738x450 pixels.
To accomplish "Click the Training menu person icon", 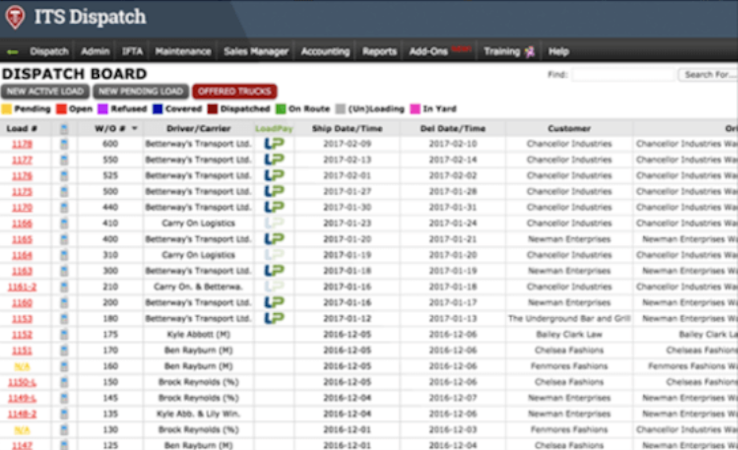I will (x=530, y=51).
